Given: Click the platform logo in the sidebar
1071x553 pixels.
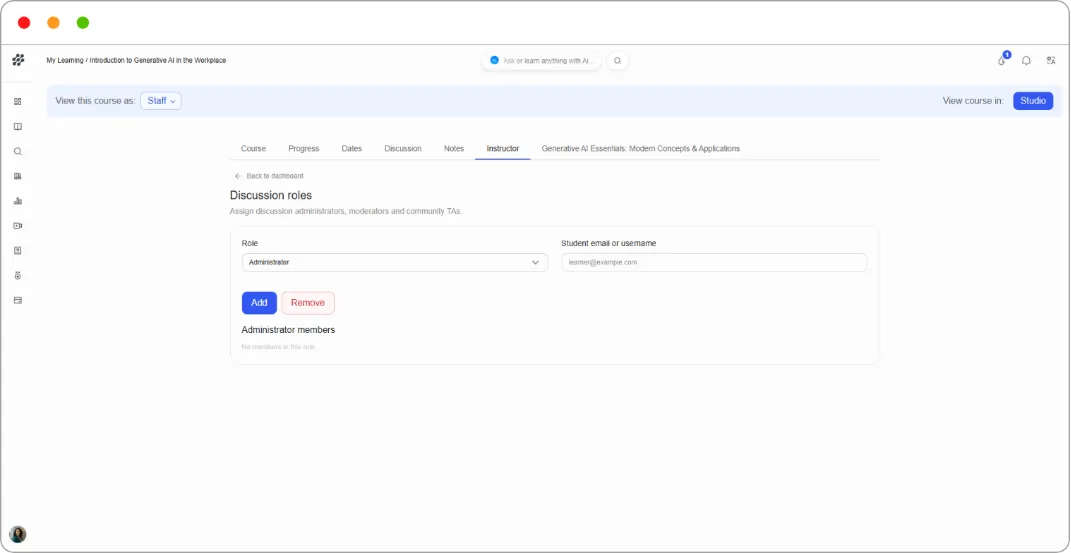Looking at the screenshot, I should [18, 60].
